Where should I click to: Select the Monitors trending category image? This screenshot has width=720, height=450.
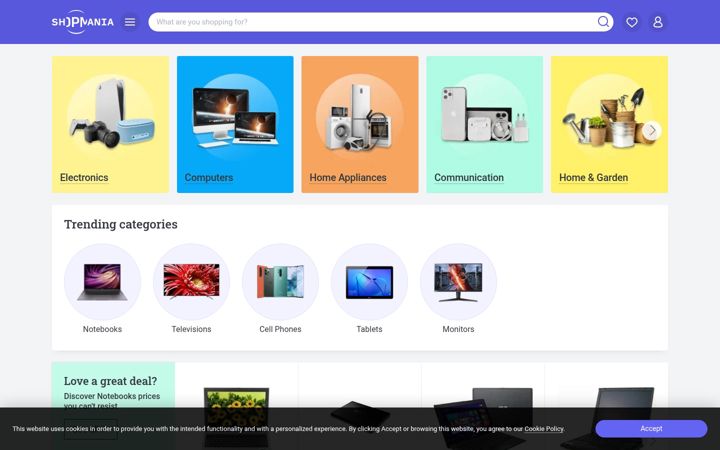tap(458, 282)
